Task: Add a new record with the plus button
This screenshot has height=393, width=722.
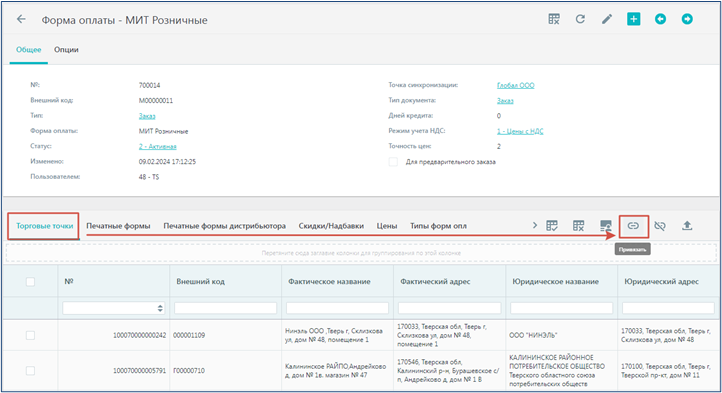Action: [x=634, y=19]
